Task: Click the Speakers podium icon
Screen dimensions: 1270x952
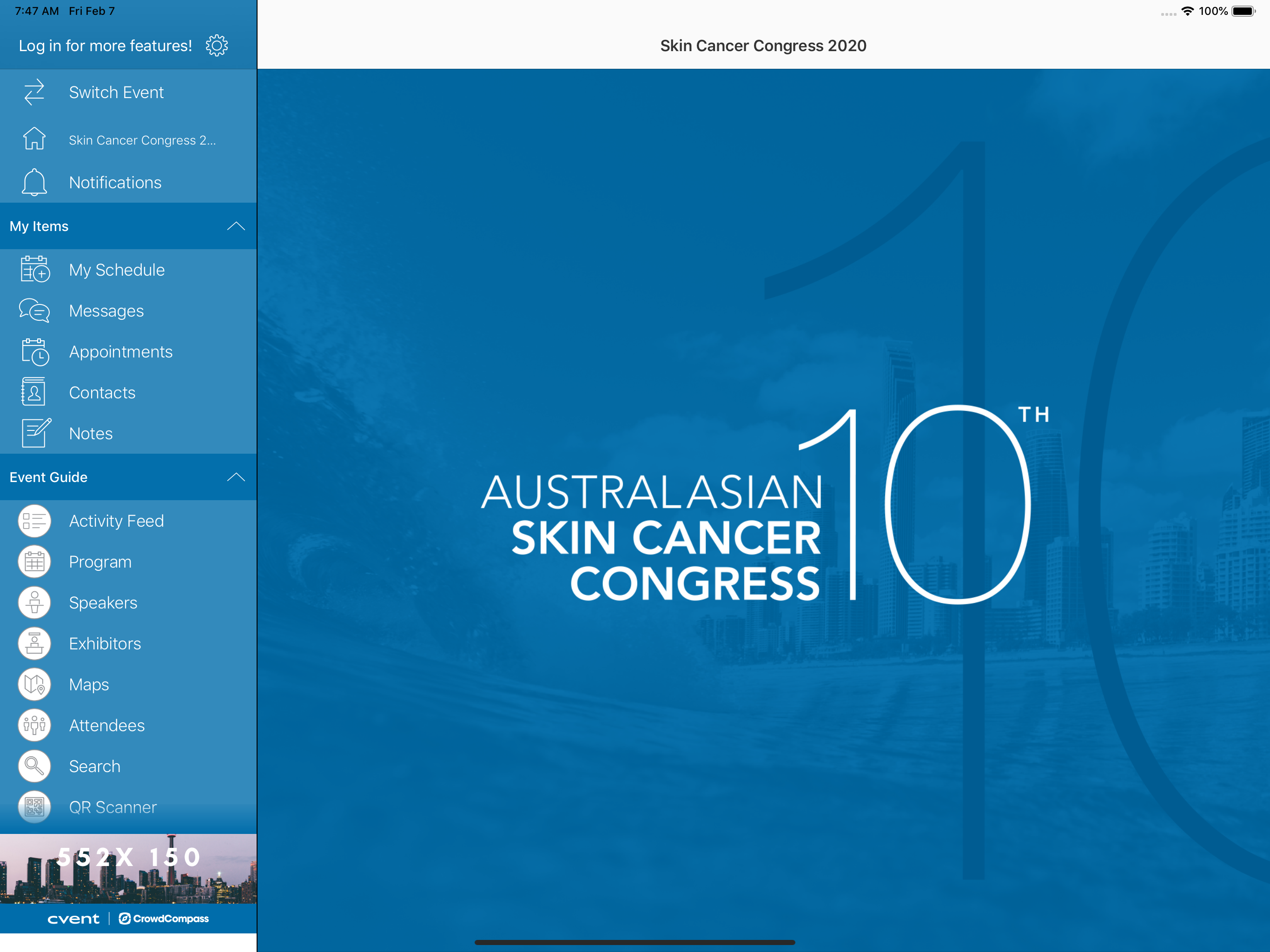Action: (x=34, y=602)
